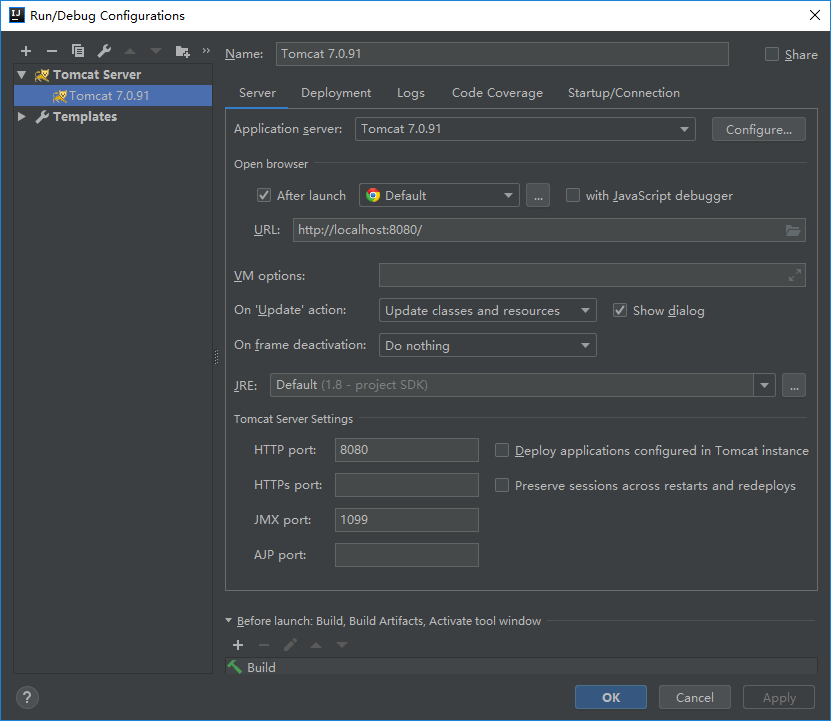Click Templates wrench icon in tree

(42, 117)
